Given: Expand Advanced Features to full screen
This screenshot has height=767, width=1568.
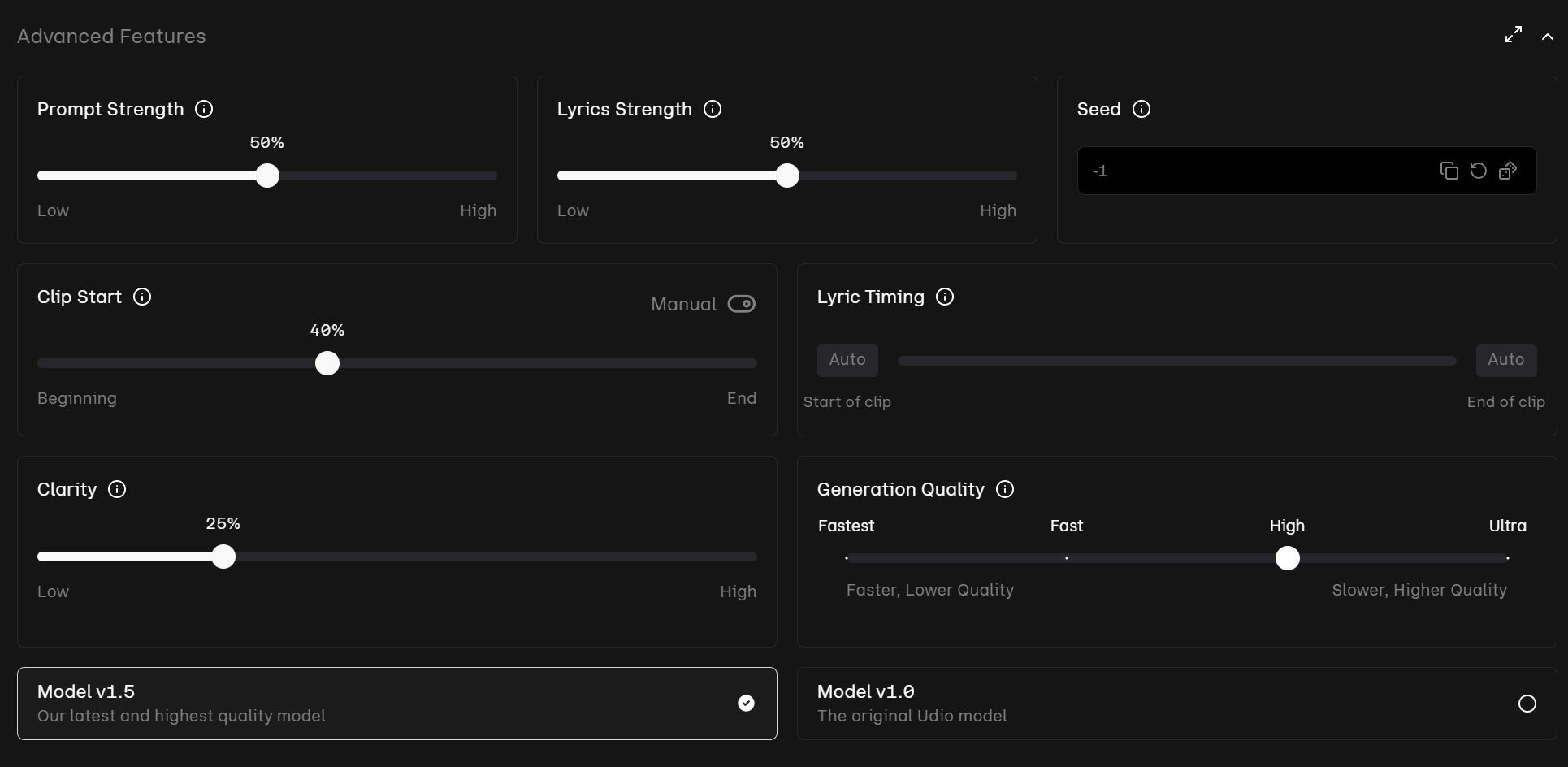Looking at the screenshot, I should (1513, 35).
